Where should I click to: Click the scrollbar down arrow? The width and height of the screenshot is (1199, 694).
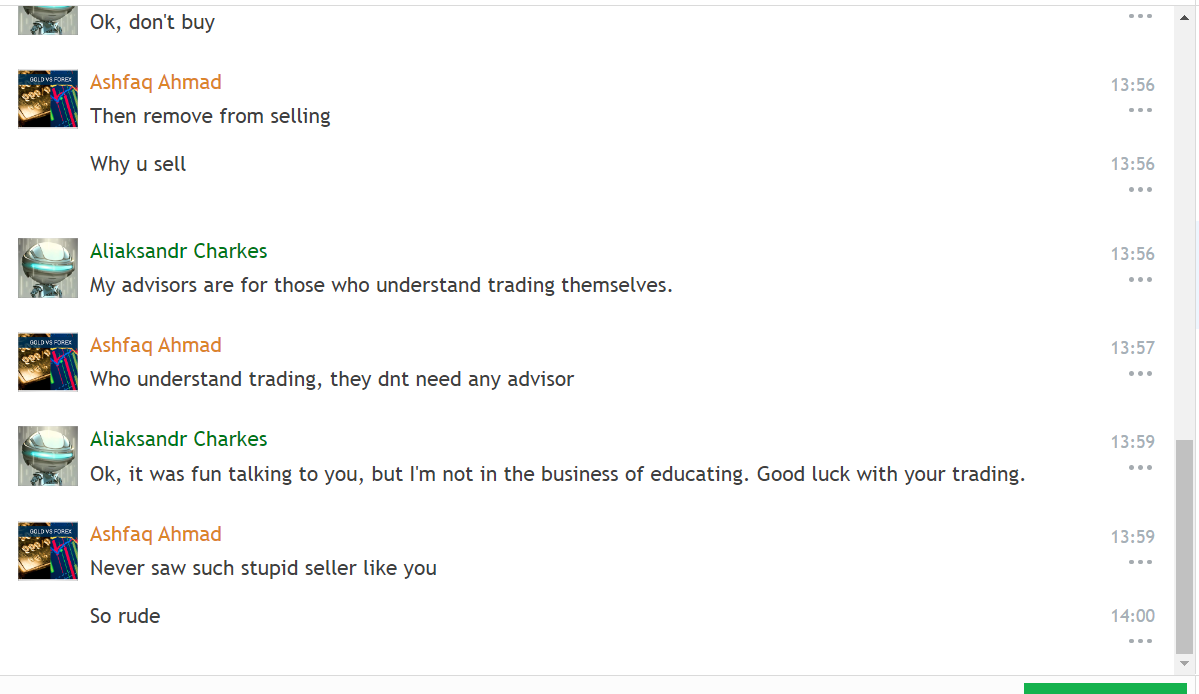(1184, 664)
